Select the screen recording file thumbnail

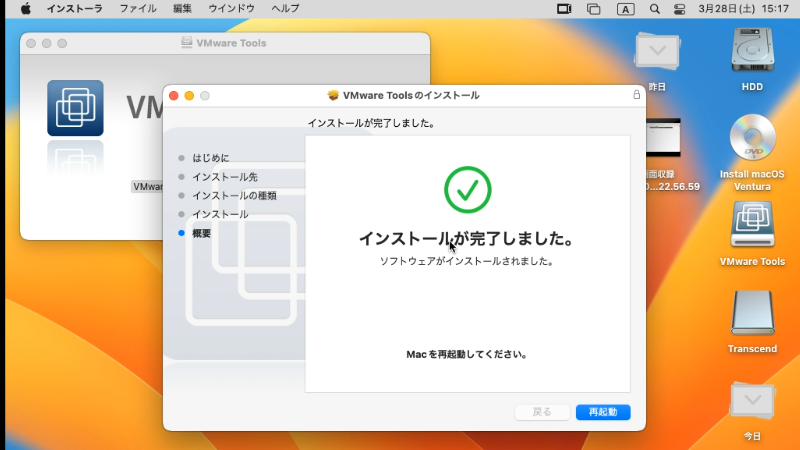(663, 138)
